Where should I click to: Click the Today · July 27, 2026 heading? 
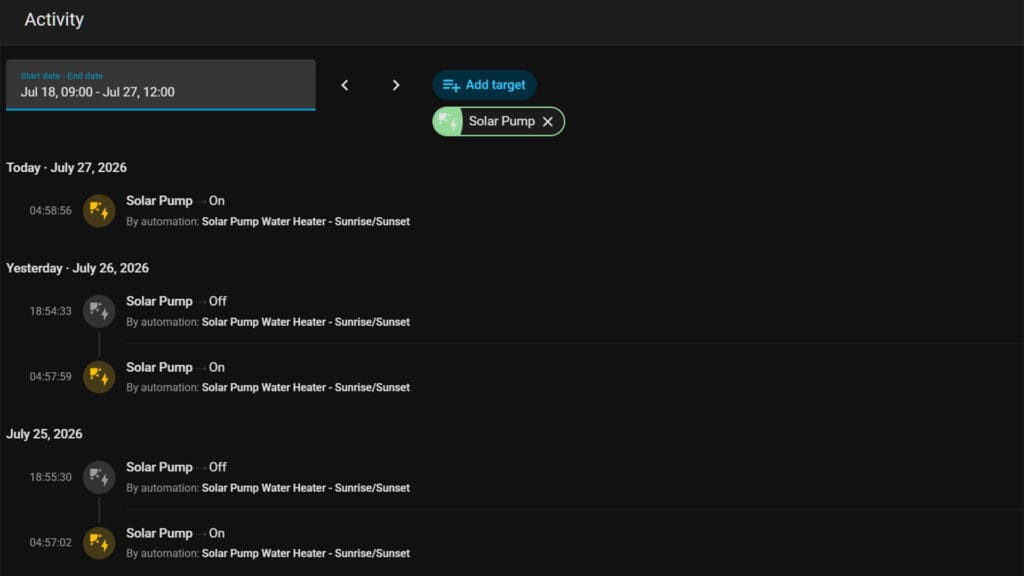(67, 168)
